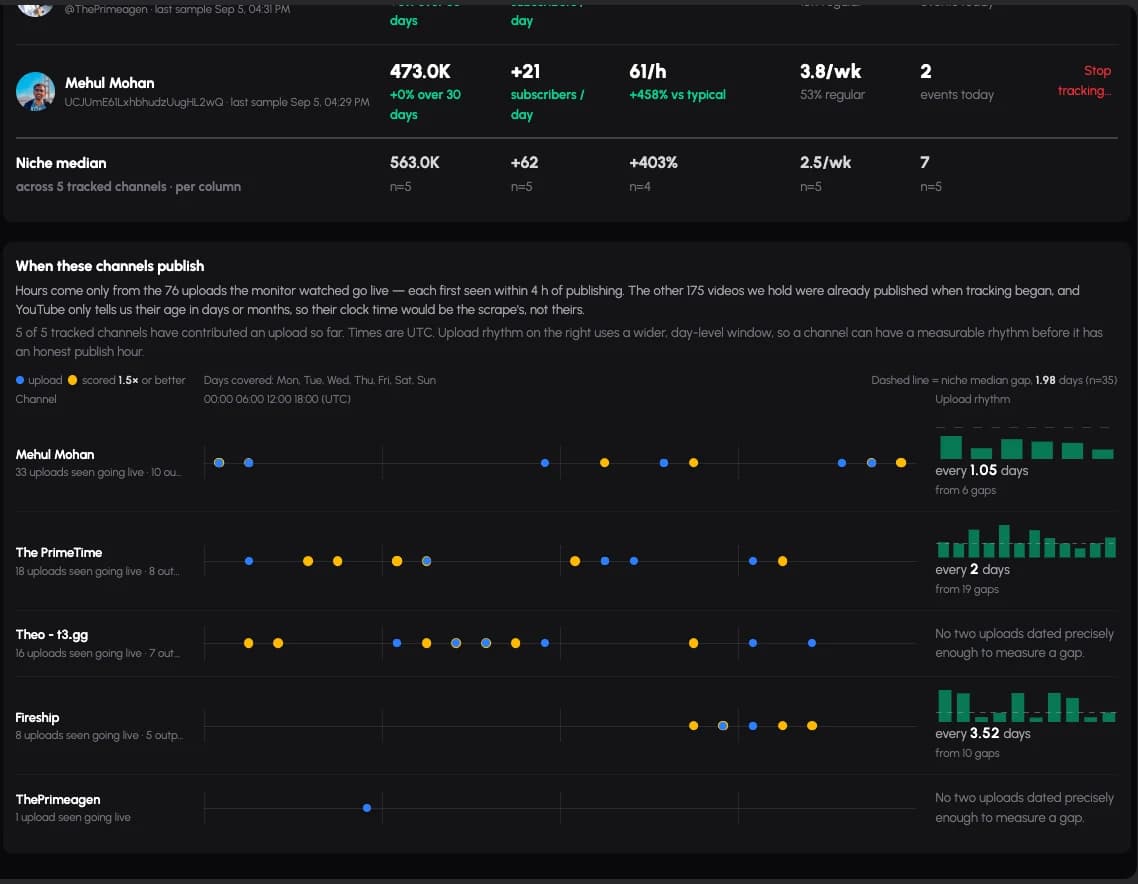Click the from 6 gaps label
This screenshot has width=1138, height=884.
point(965,490)
